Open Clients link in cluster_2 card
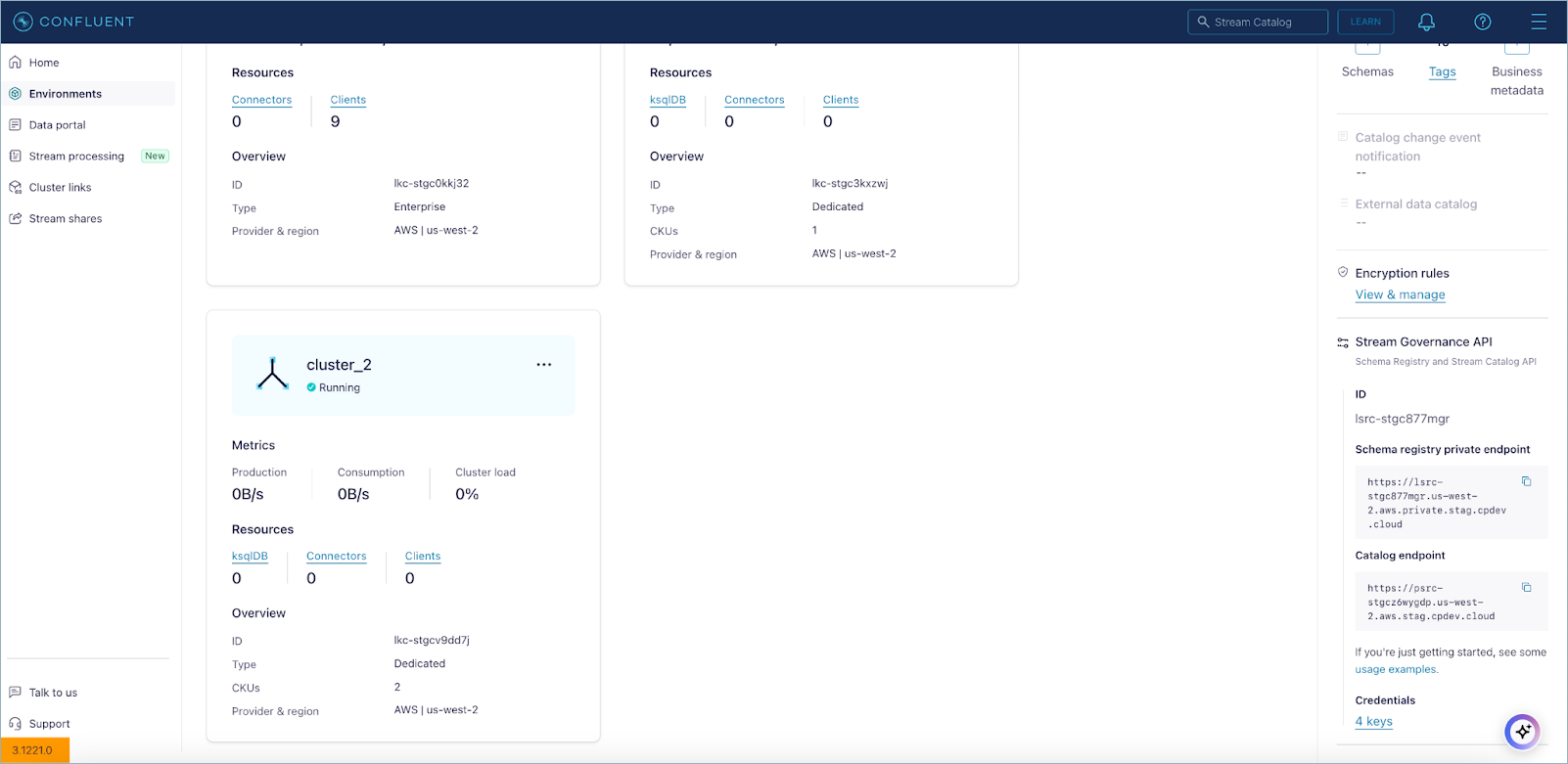The image size is (1568, 764). (423, 557)
